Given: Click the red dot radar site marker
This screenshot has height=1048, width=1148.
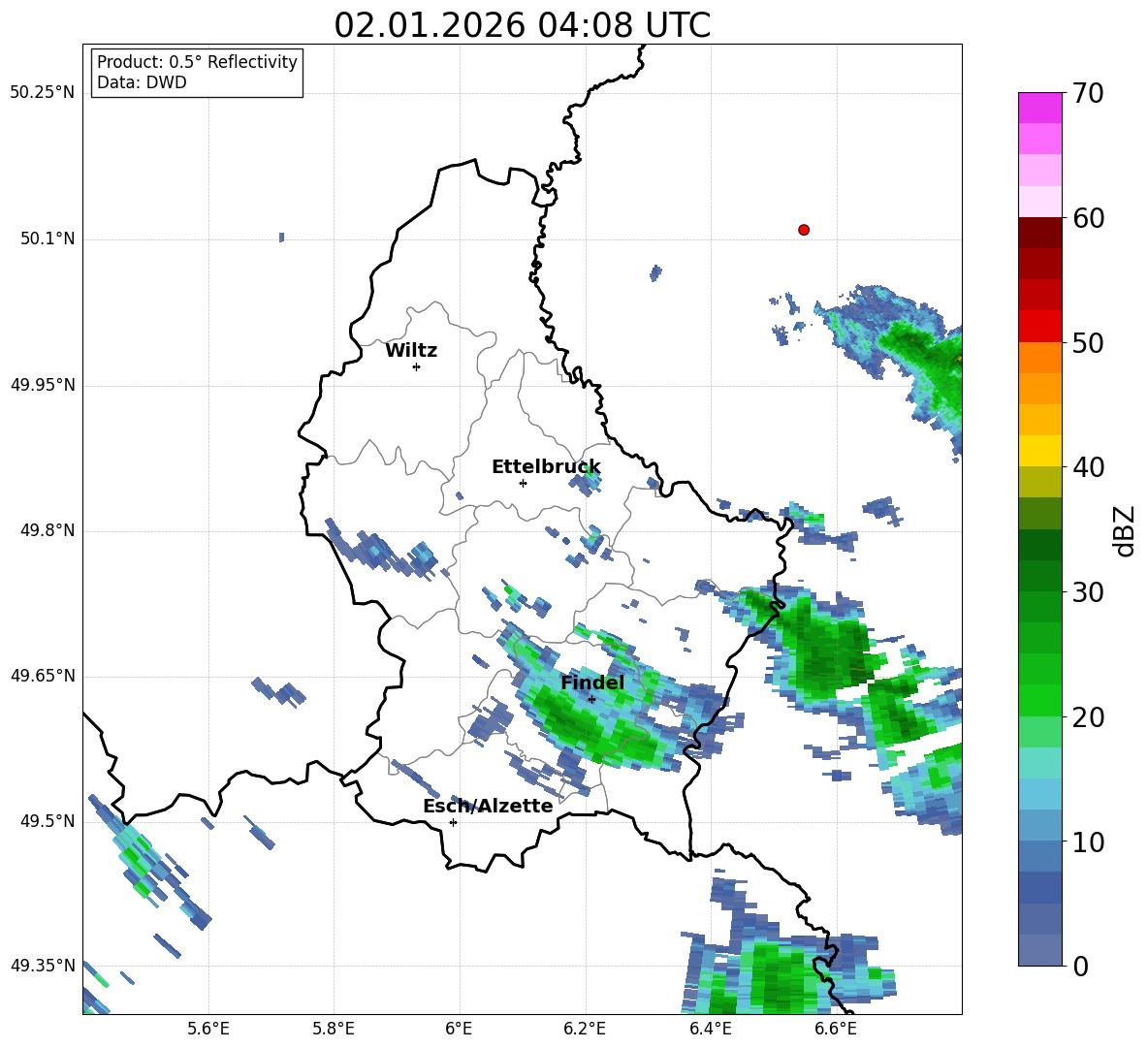Looking at the screenshot, I should 803,230.
